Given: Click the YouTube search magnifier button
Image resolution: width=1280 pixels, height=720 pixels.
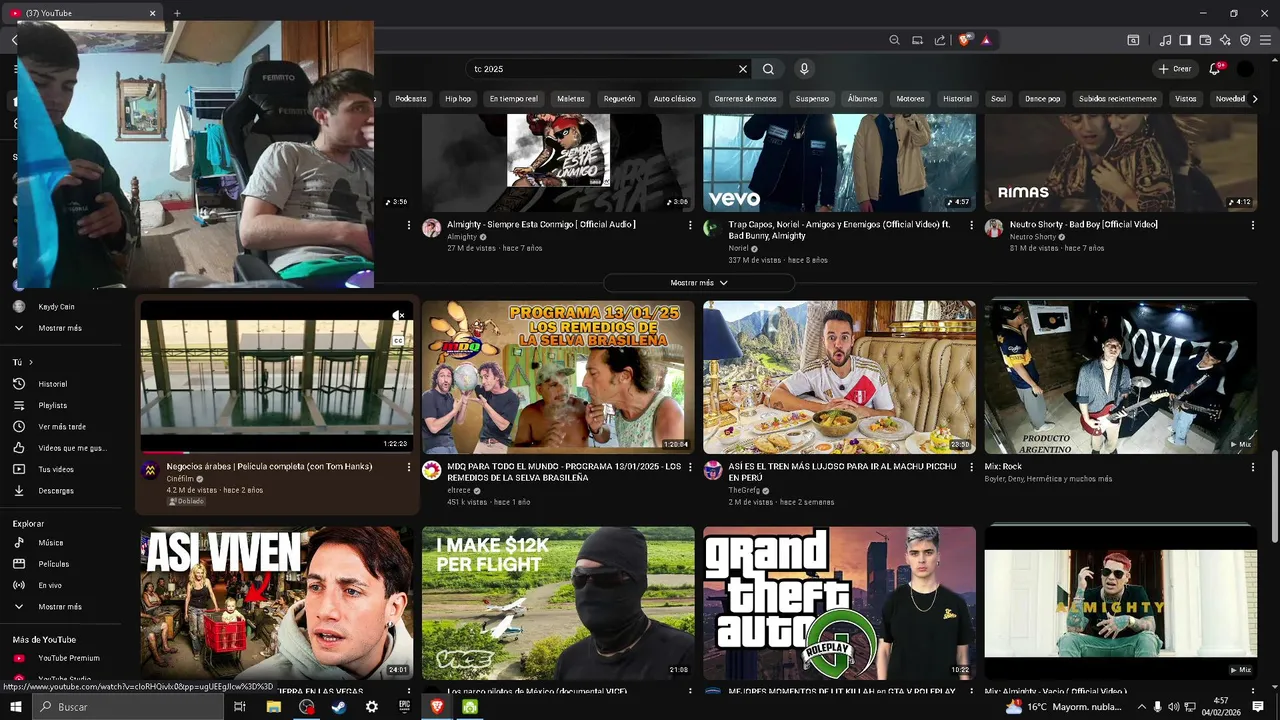Looking at the screenshot, I should pos(768,69).
